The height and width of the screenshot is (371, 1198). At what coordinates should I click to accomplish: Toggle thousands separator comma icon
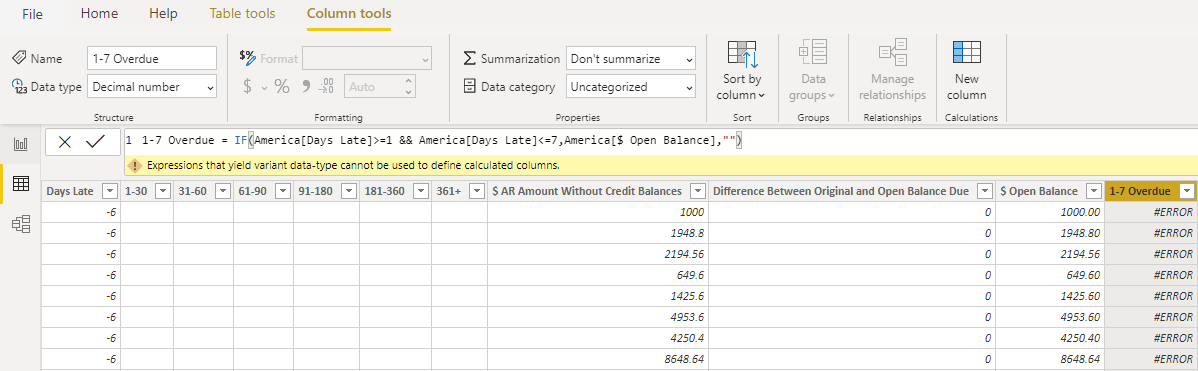pos(306,87)
